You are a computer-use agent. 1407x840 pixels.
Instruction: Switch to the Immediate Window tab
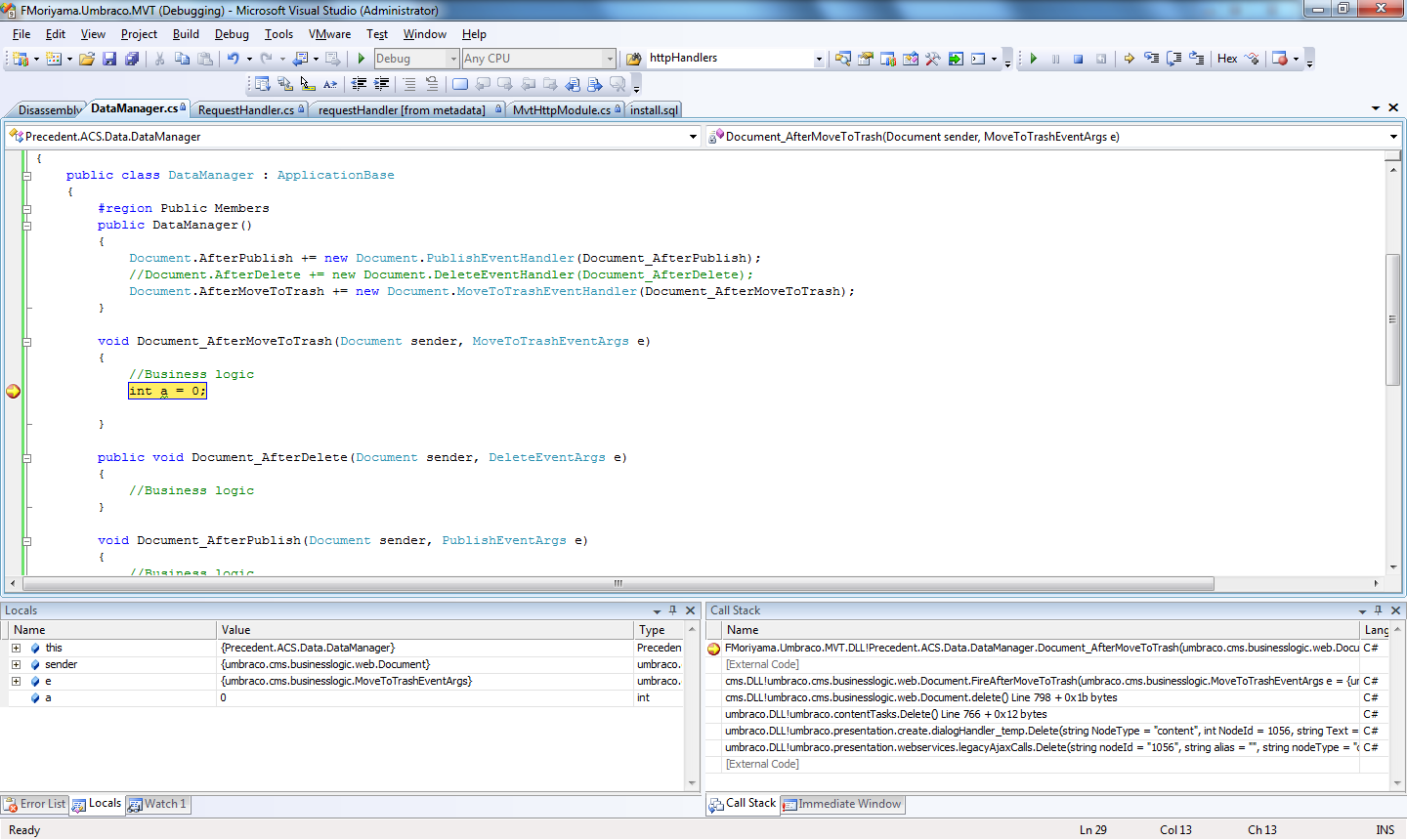848,804
